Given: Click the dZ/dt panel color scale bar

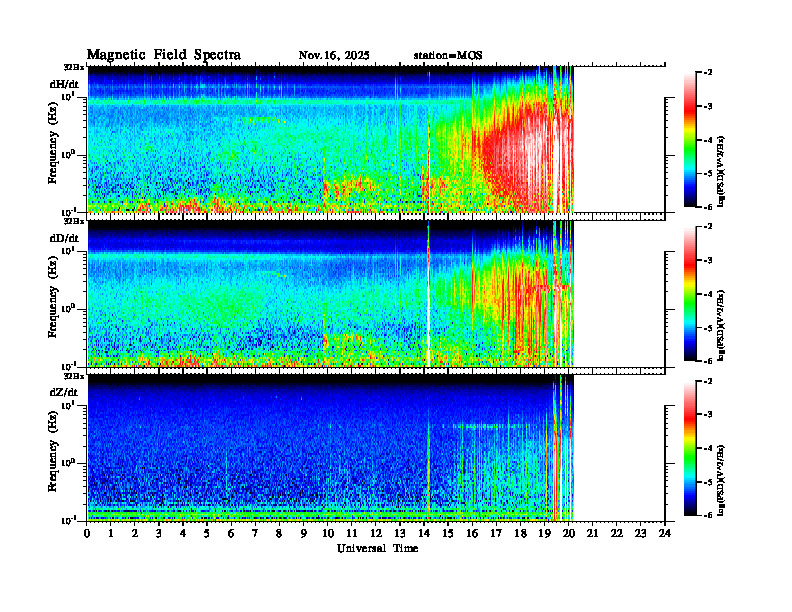Looking at the screenshot, I should (x=689, y=448).
